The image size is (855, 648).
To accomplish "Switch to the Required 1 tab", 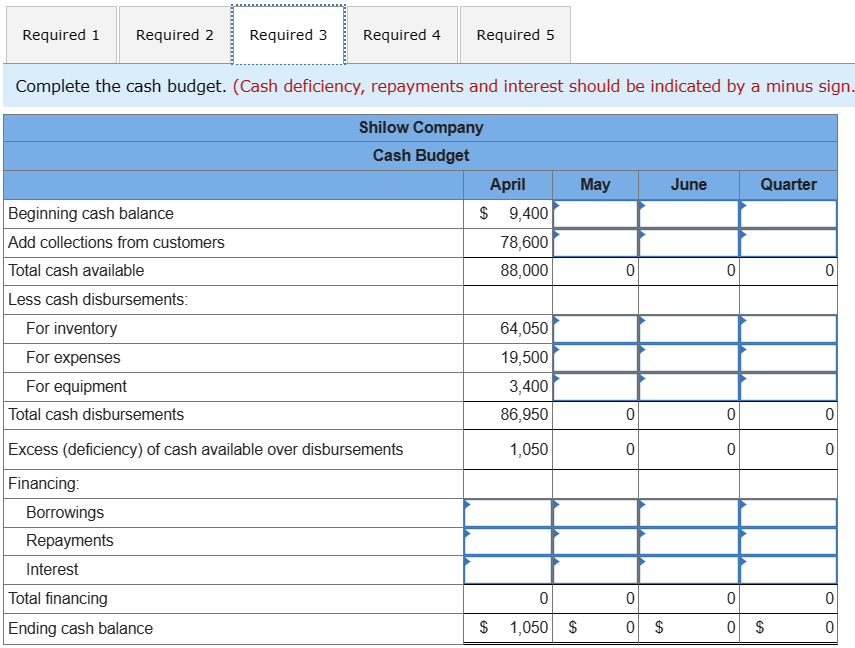I will 61,34.
